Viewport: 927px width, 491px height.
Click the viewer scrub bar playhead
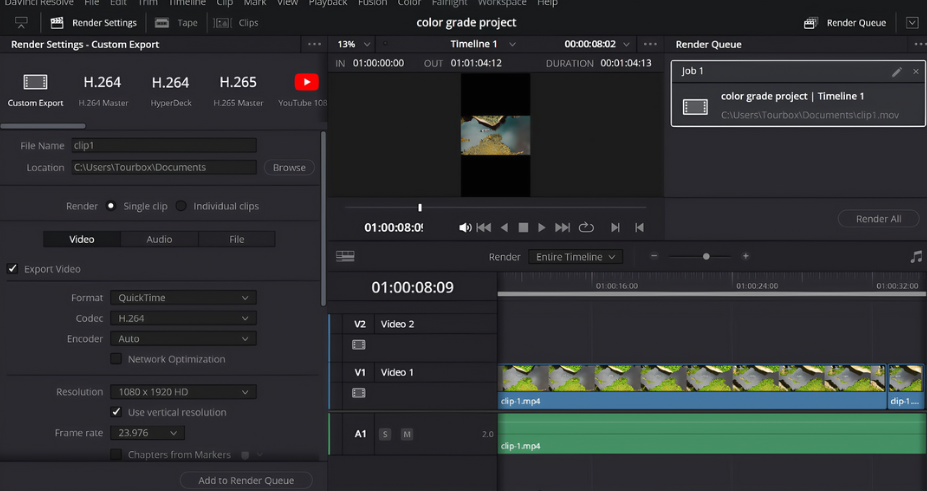point(420,207)
